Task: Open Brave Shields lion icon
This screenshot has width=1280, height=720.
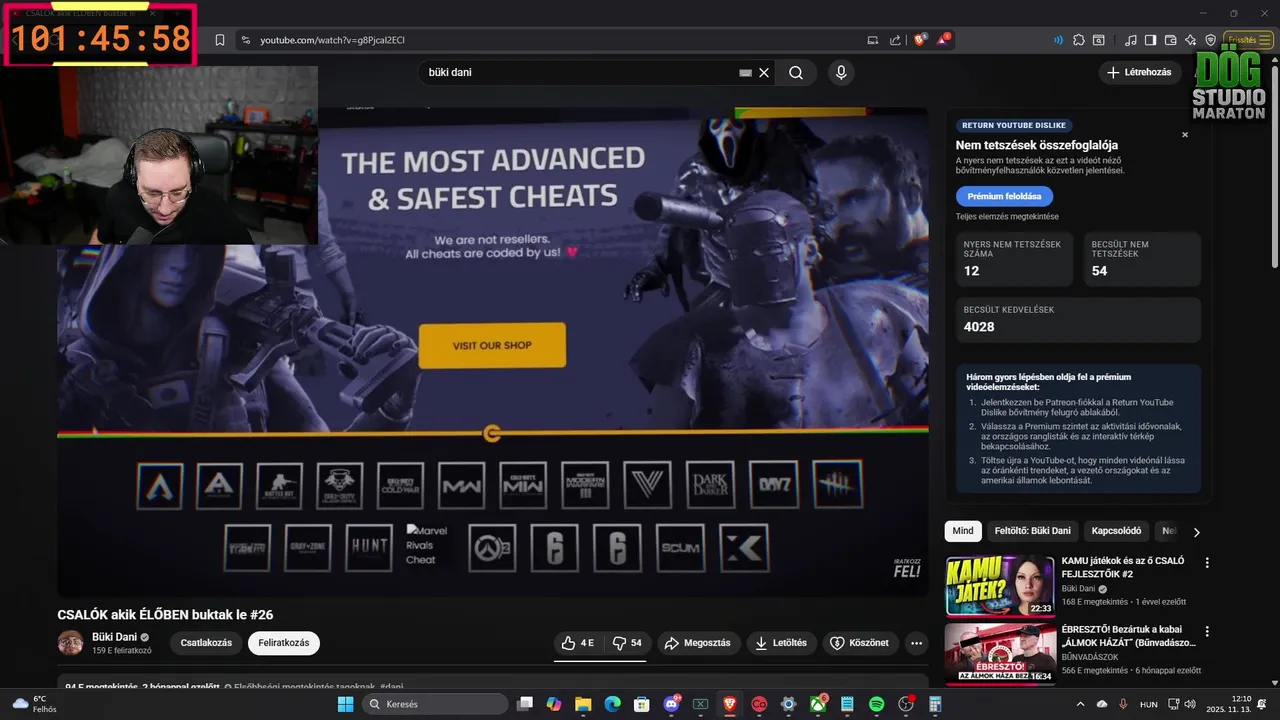Action: tap(920, 40)
